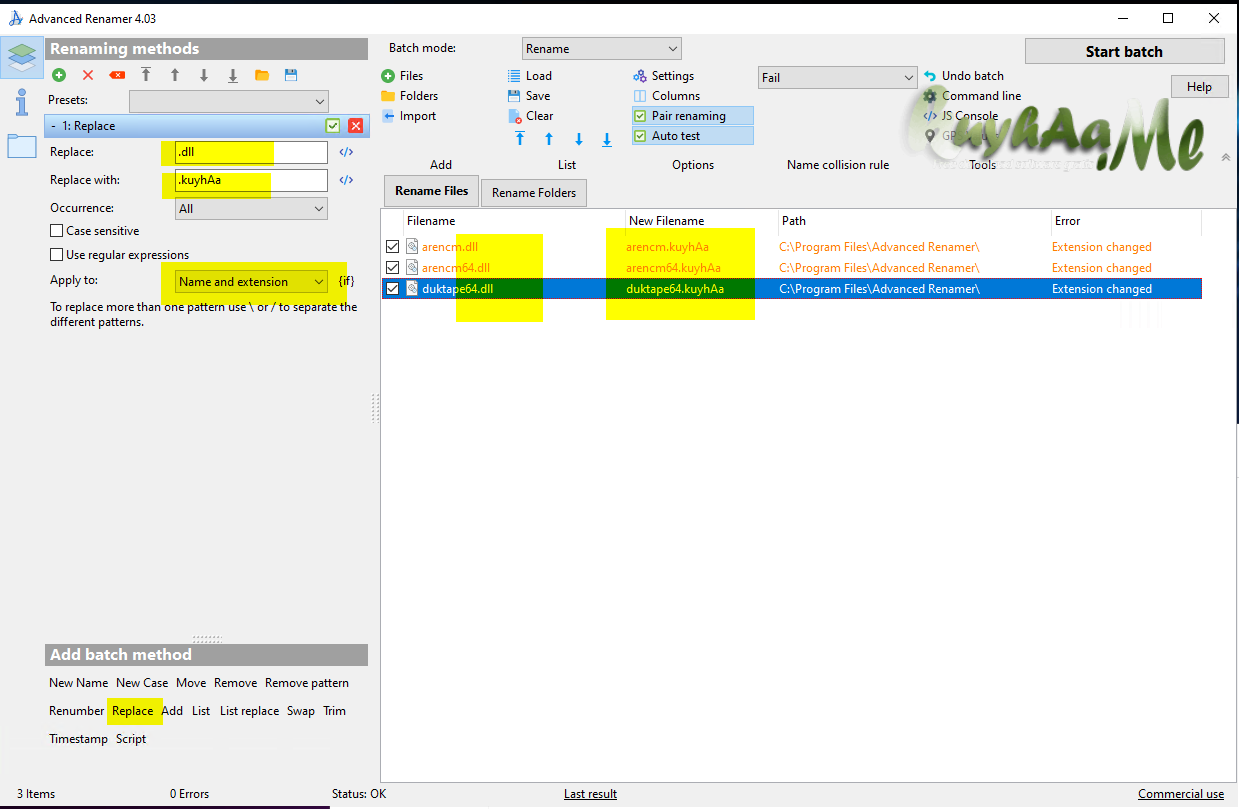Click Help button
Image resolution: width=1239 pixels, height=809 pixels.
1199,87
